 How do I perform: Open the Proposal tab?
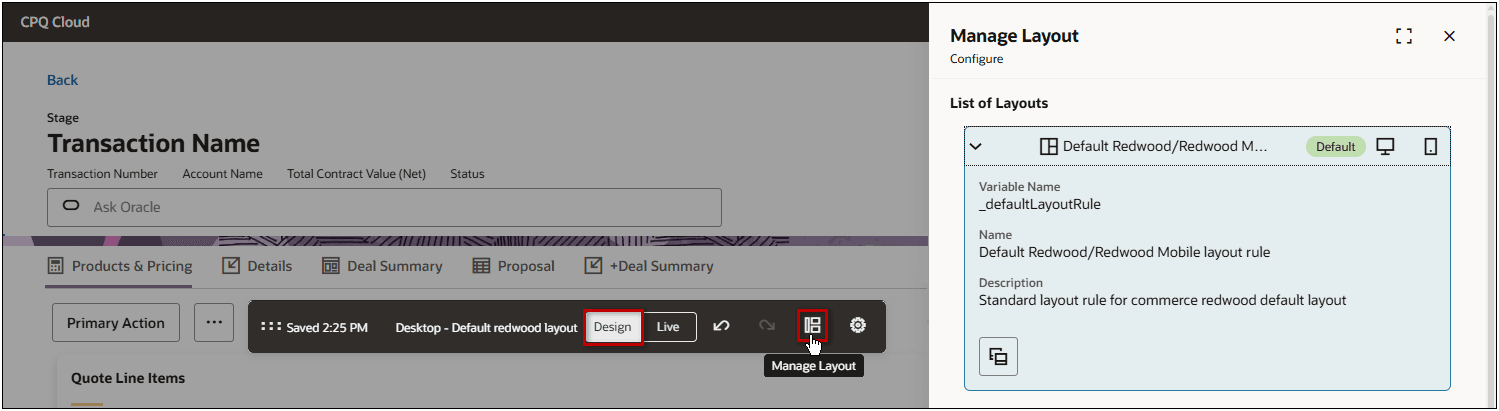(x=513, y=266)
